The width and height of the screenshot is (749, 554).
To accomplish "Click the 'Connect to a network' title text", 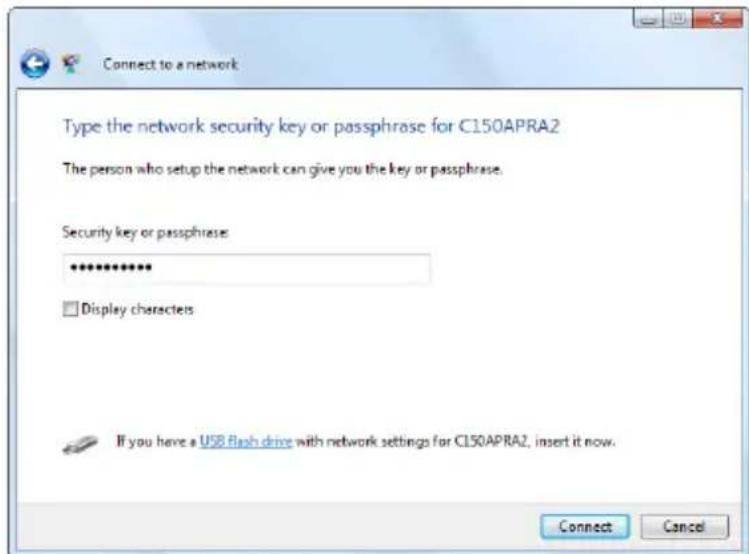I will pos(171,64).
